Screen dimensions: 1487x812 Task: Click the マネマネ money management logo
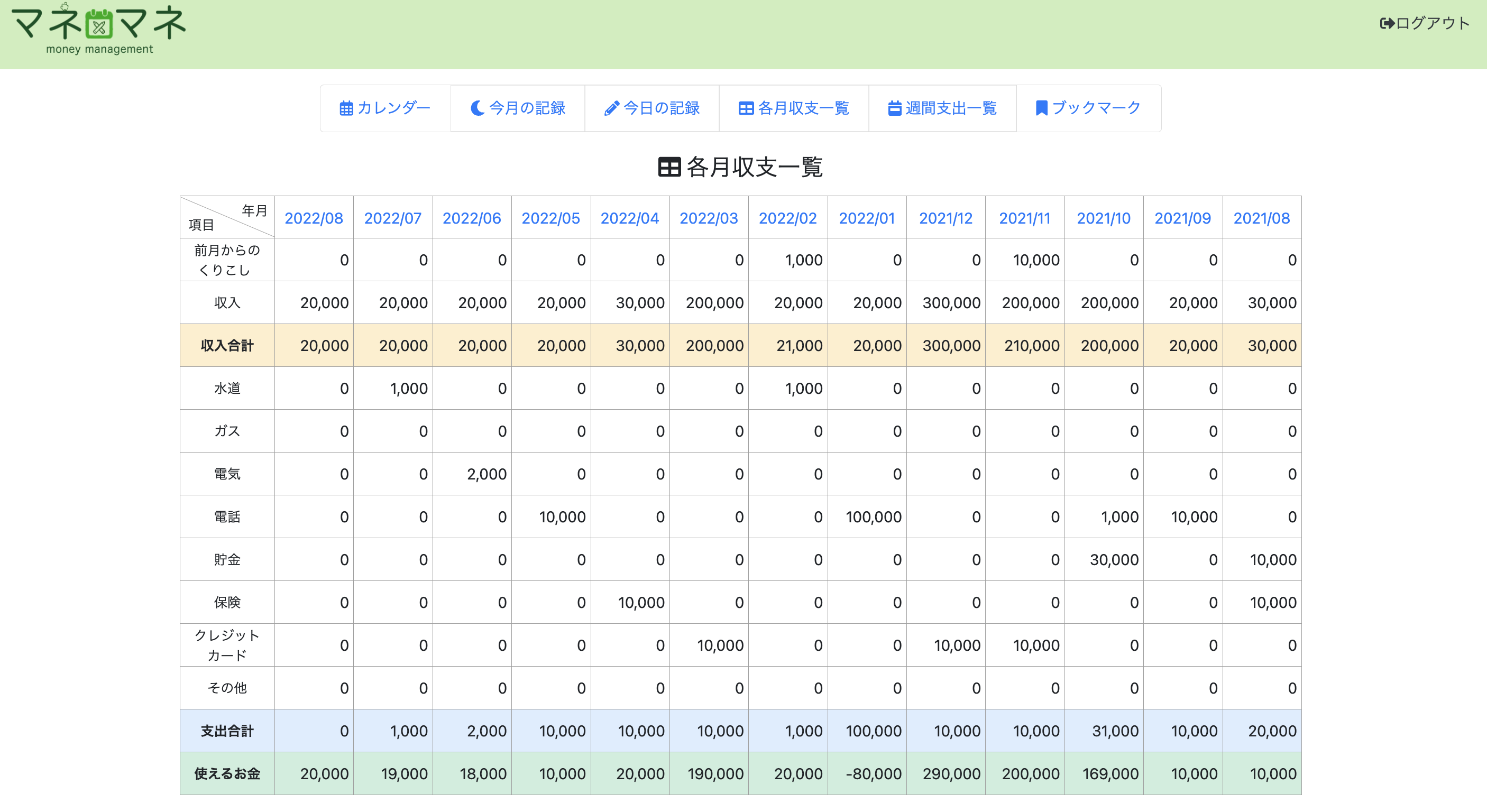[x=99, y=30]
